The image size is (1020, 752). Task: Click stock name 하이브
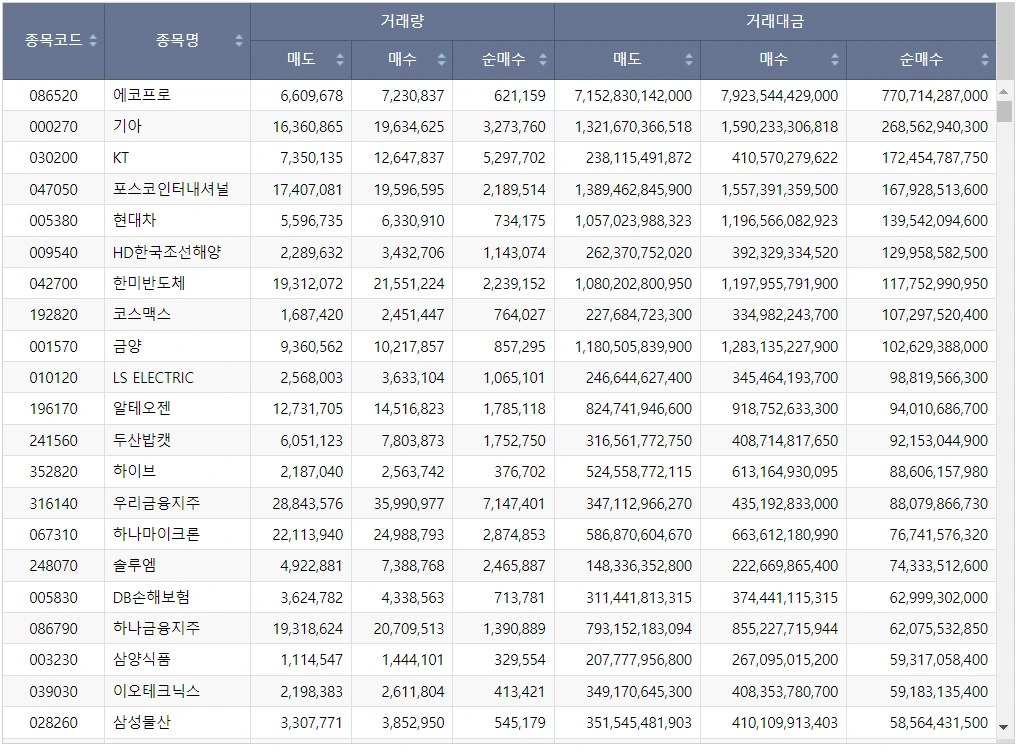[135, 472]
